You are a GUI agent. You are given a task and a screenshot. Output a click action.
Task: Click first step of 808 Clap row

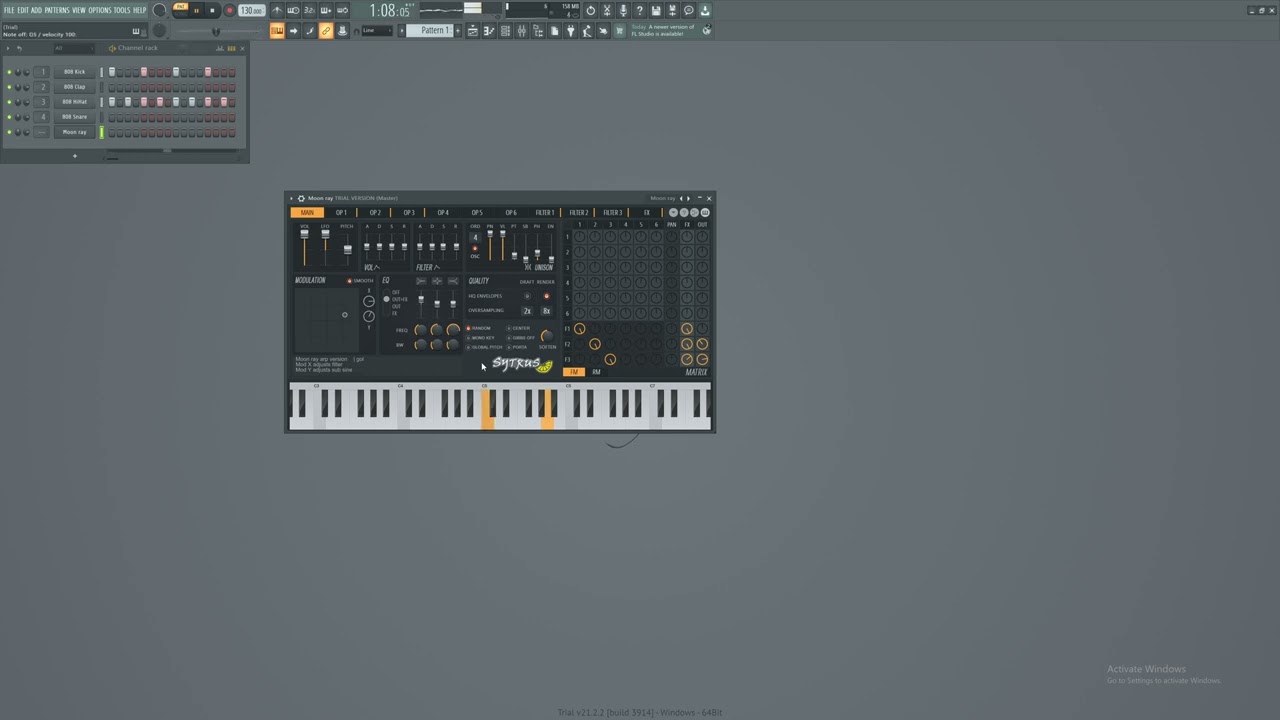coord(112,87)
